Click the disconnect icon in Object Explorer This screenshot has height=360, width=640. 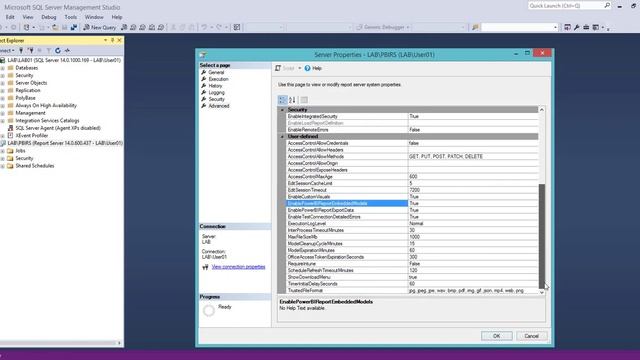click(x=31, y=51)
